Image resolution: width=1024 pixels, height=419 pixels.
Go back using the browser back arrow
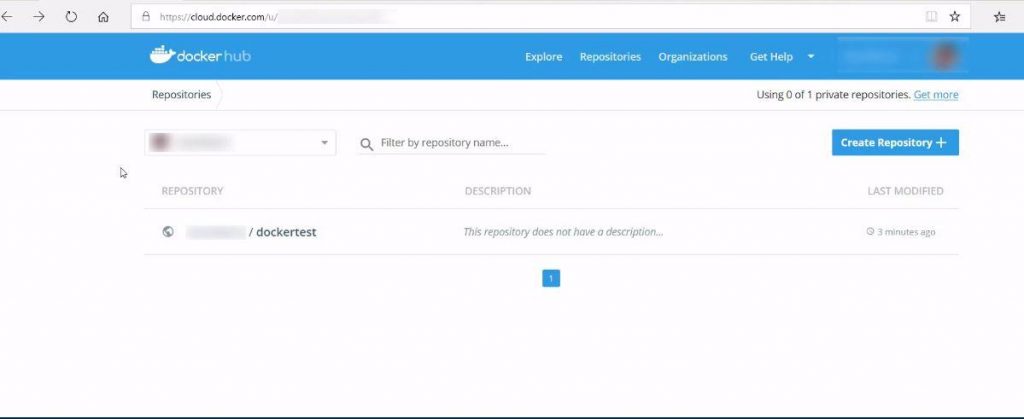click(x=7, y=17)
